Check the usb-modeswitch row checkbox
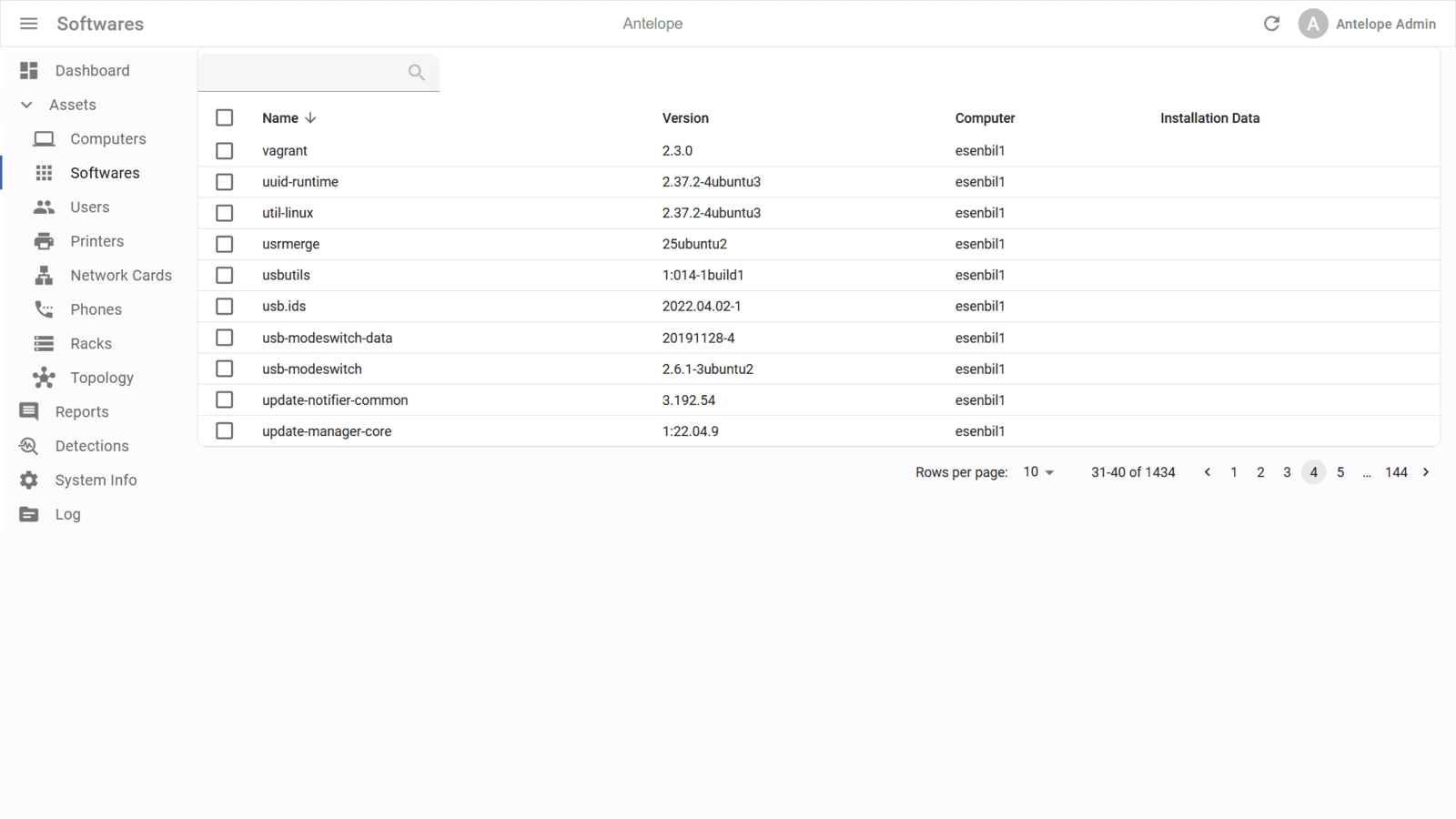 [225, 369]
